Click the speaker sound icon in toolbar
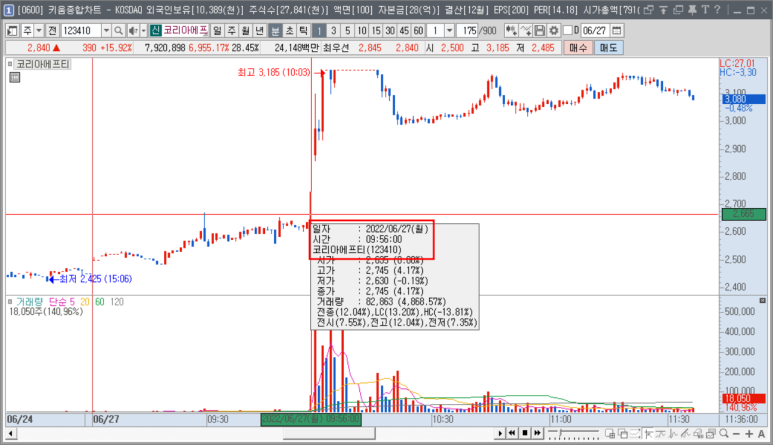Screen dimensions: 773x445 (133, 31)
